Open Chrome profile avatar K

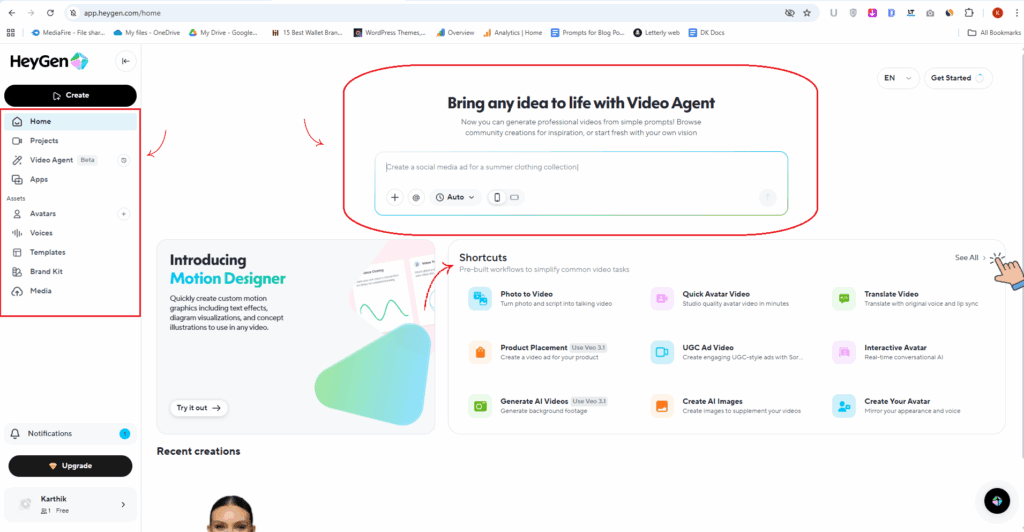pos(997,12)
